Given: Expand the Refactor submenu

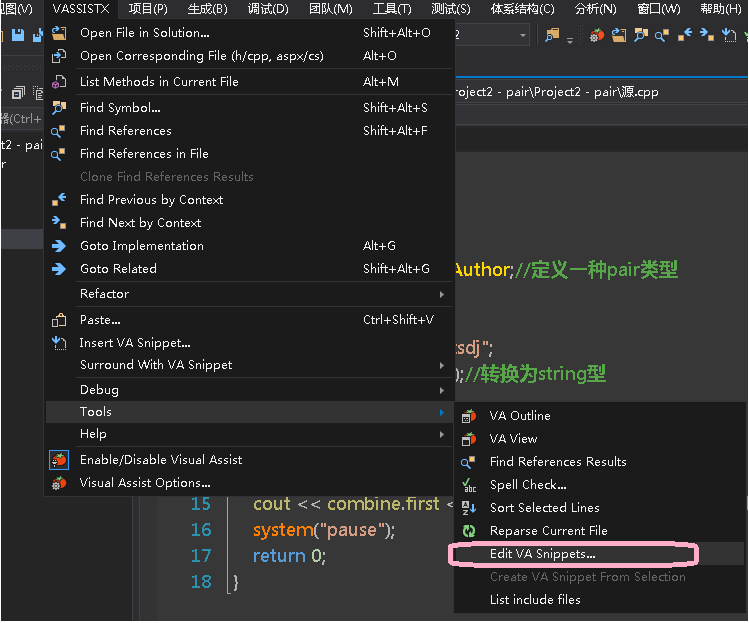Looking at the screenshot, I should click(x=104, y=294).
